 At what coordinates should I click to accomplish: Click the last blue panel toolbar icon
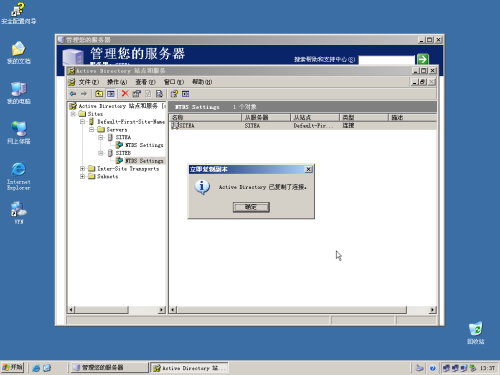pos(186,94)
